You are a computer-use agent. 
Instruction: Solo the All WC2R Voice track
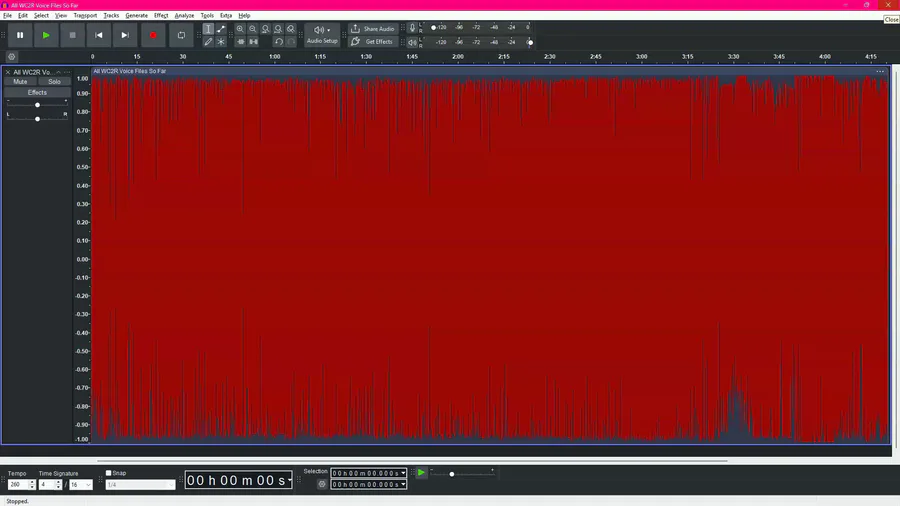click(55, 81)
